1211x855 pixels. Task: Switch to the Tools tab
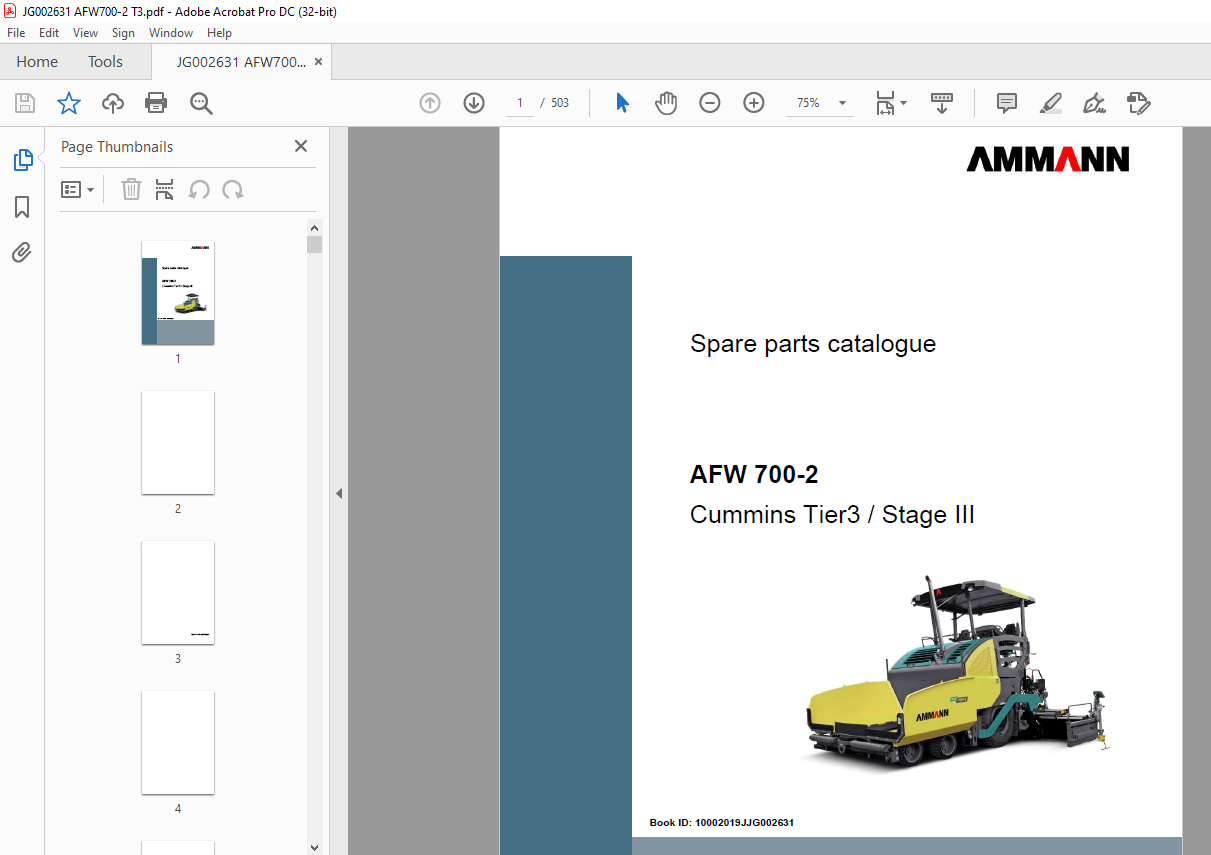coord(105,62)
